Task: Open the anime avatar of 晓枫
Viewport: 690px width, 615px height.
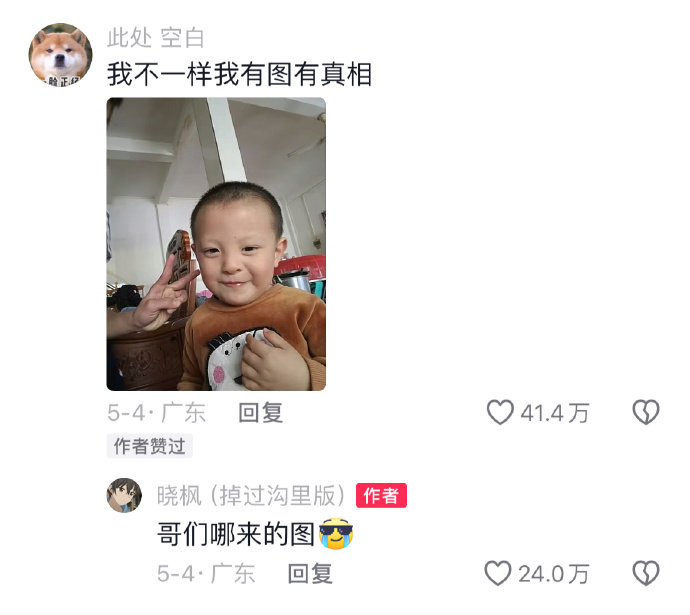Action: click(124, 495)
